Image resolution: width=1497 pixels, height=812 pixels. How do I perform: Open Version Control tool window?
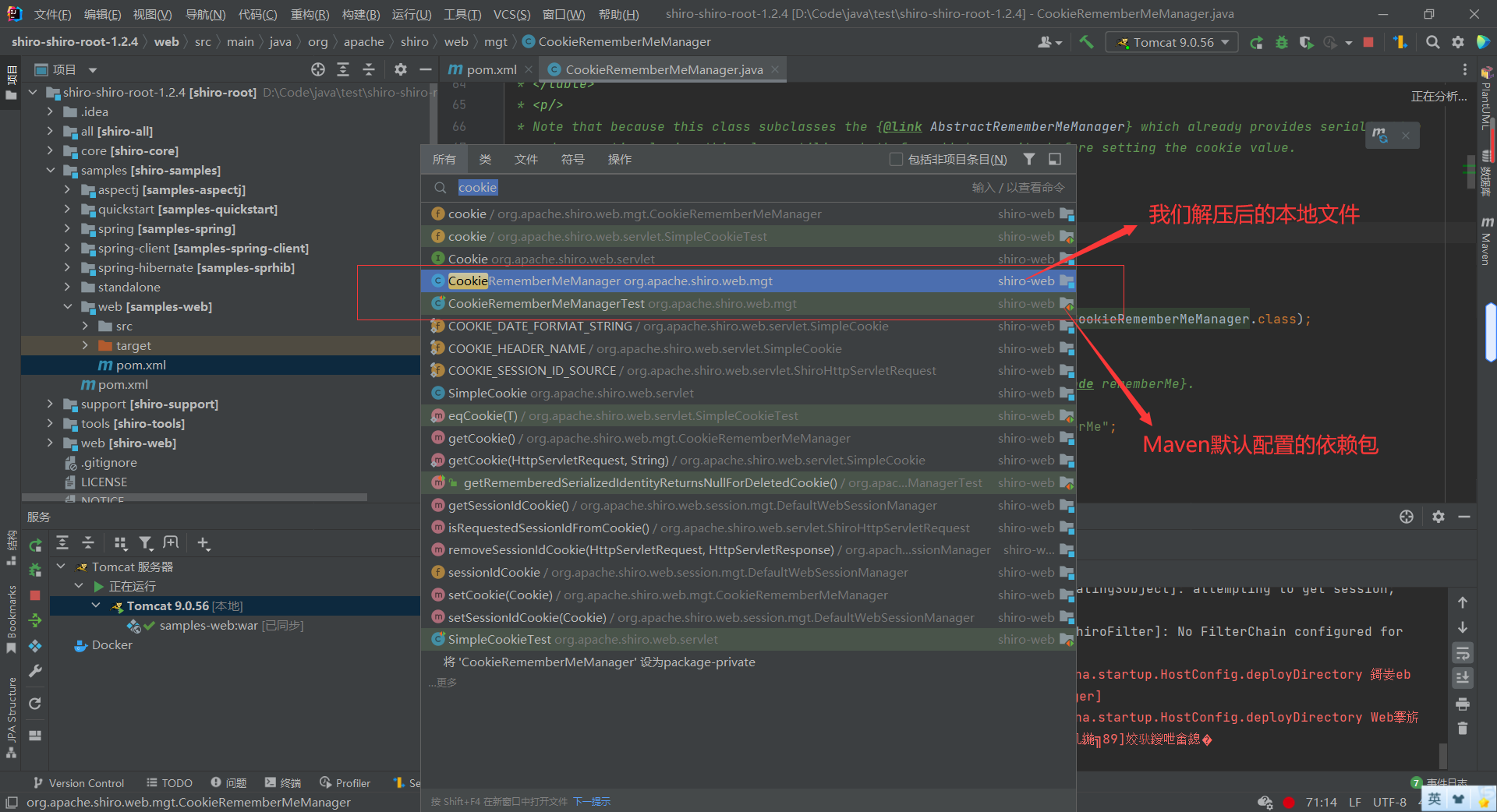tap(79, 782)
